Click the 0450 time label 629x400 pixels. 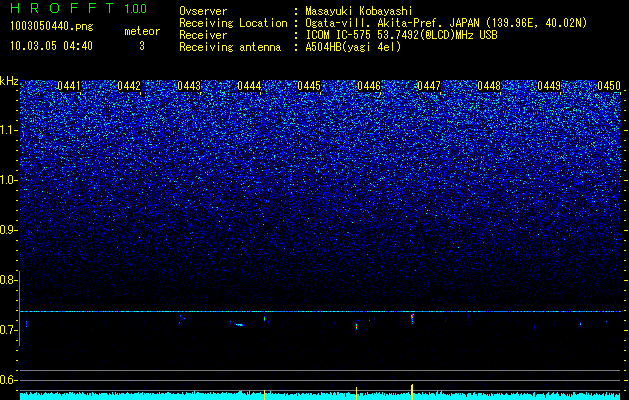(609, 86)
